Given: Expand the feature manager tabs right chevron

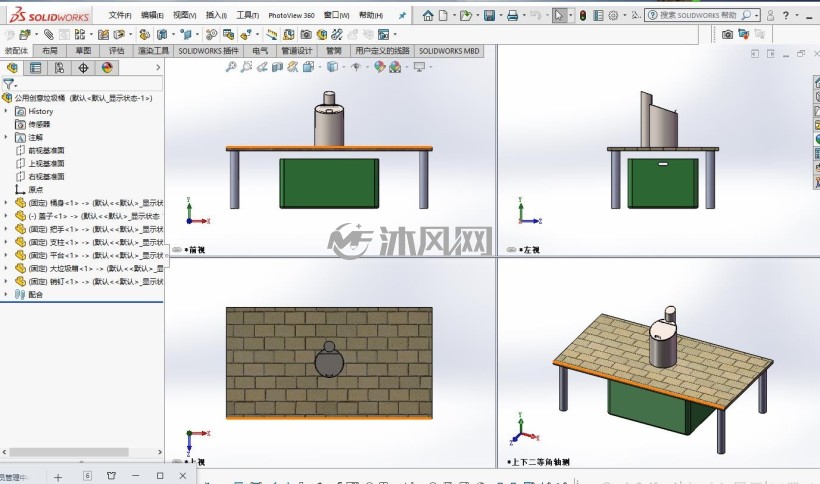Looking at the screenshot, I should click(158, 67).
